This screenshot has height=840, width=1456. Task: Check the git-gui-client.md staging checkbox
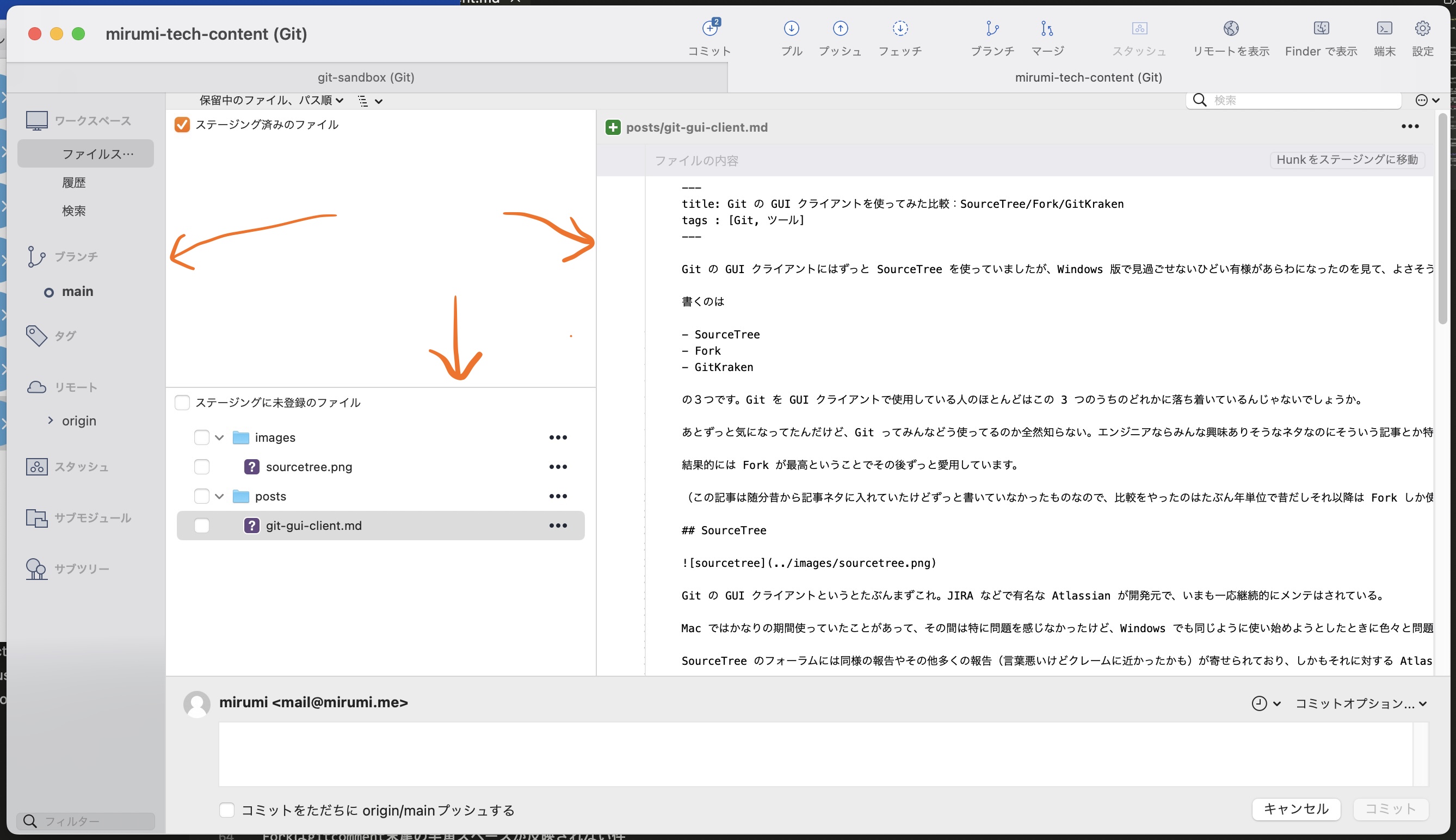pos(202,526)
